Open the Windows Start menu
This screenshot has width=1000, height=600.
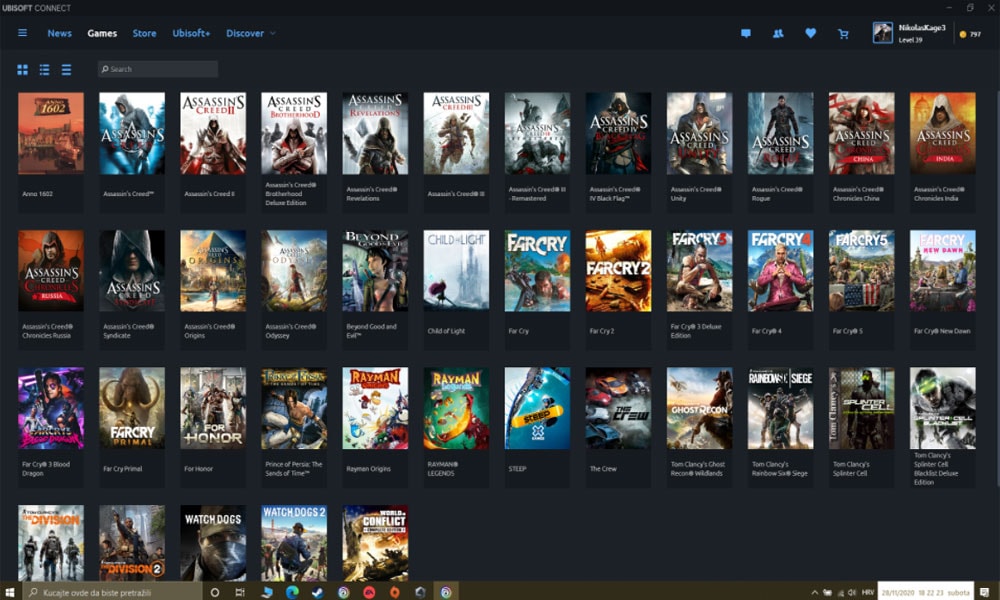tap(10, 592)
